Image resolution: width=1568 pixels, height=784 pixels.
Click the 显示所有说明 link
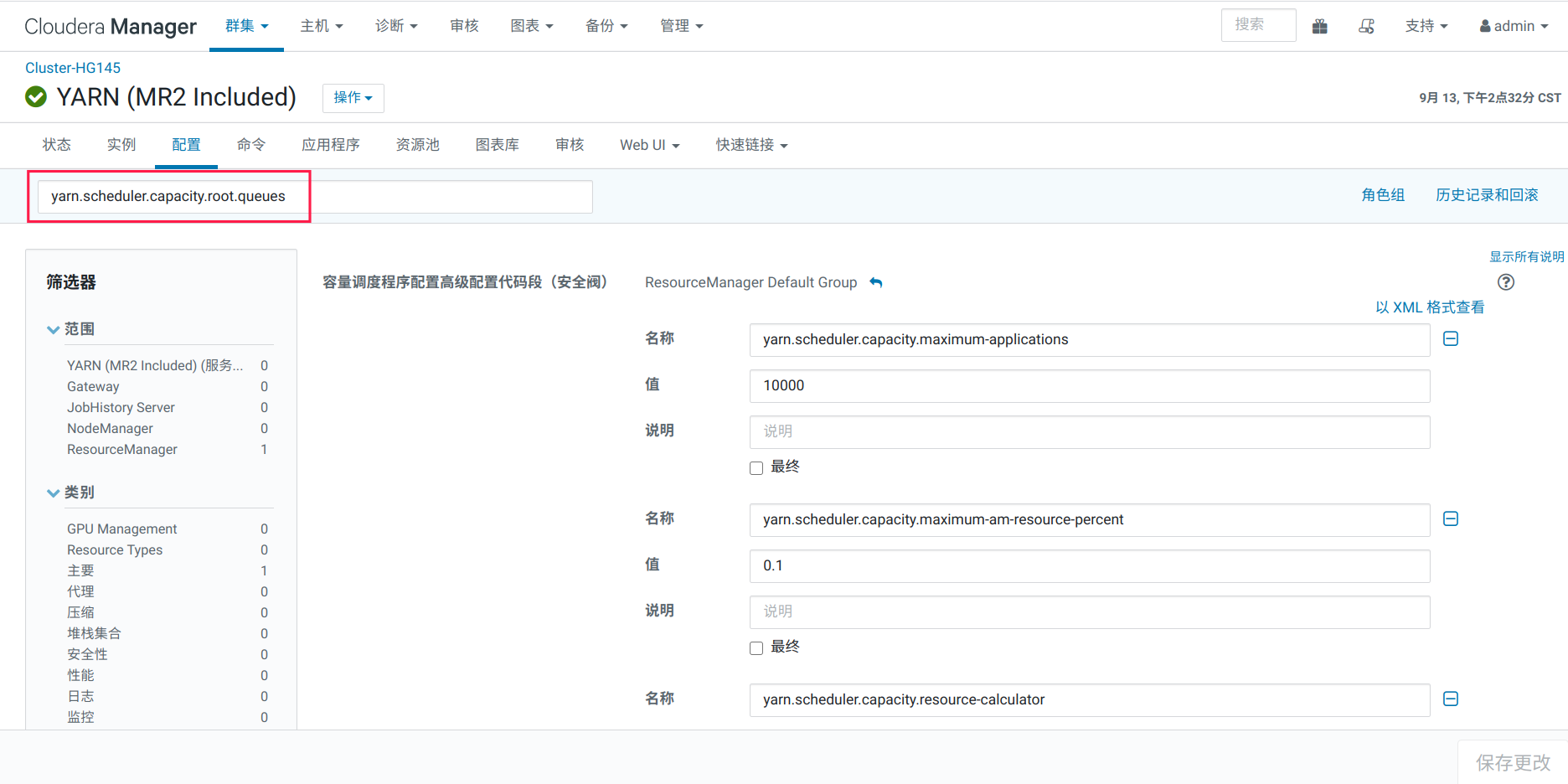(1526, 257)
